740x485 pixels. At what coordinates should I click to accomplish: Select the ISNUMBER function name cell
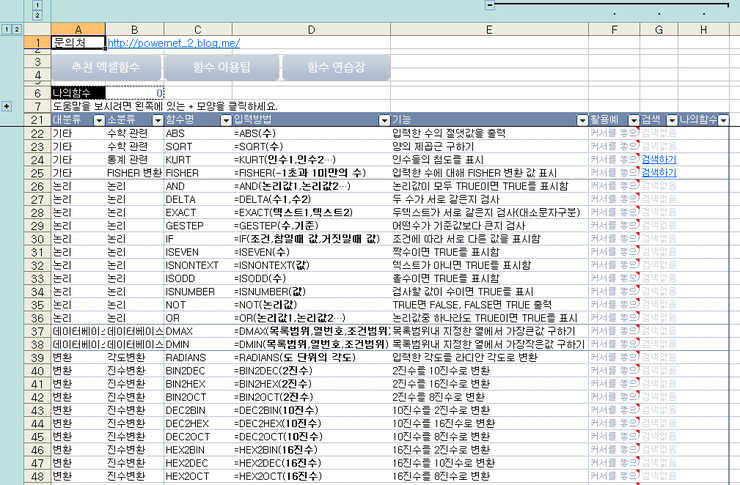tap(198, 292)
